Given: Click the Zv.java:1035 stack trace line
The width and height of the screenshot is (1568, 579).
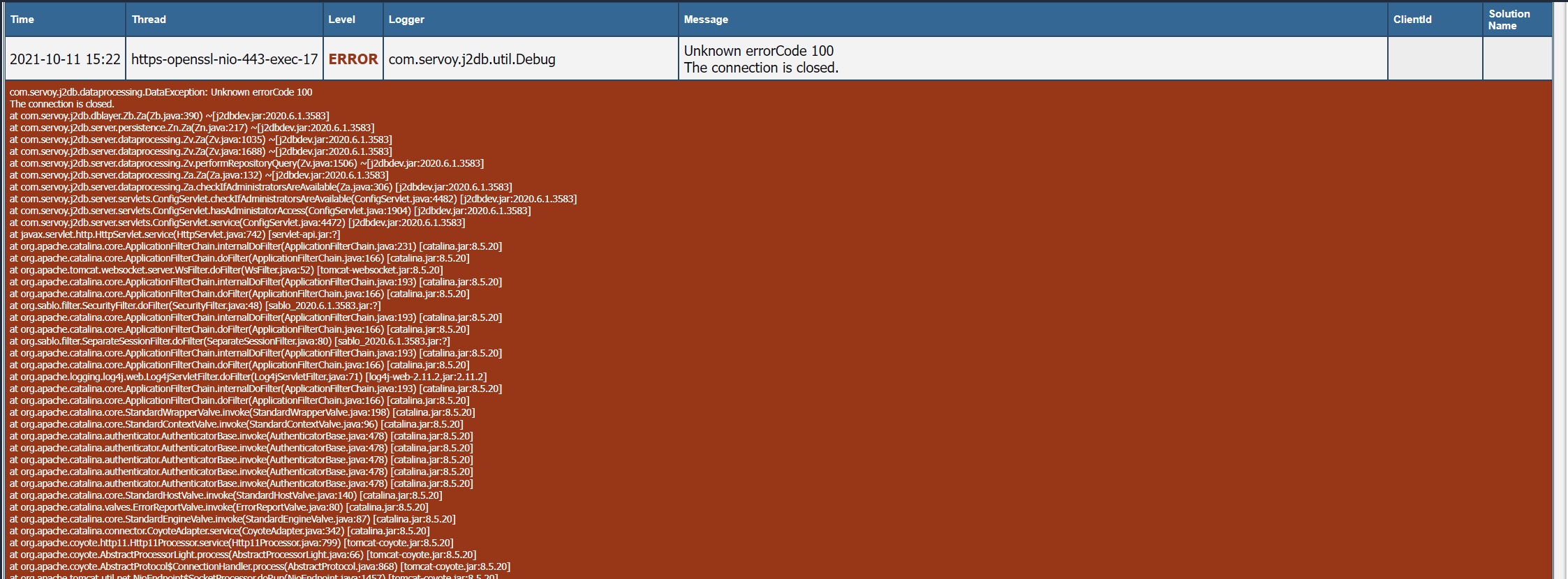Looking at the screenshot, I should point(200,140).
